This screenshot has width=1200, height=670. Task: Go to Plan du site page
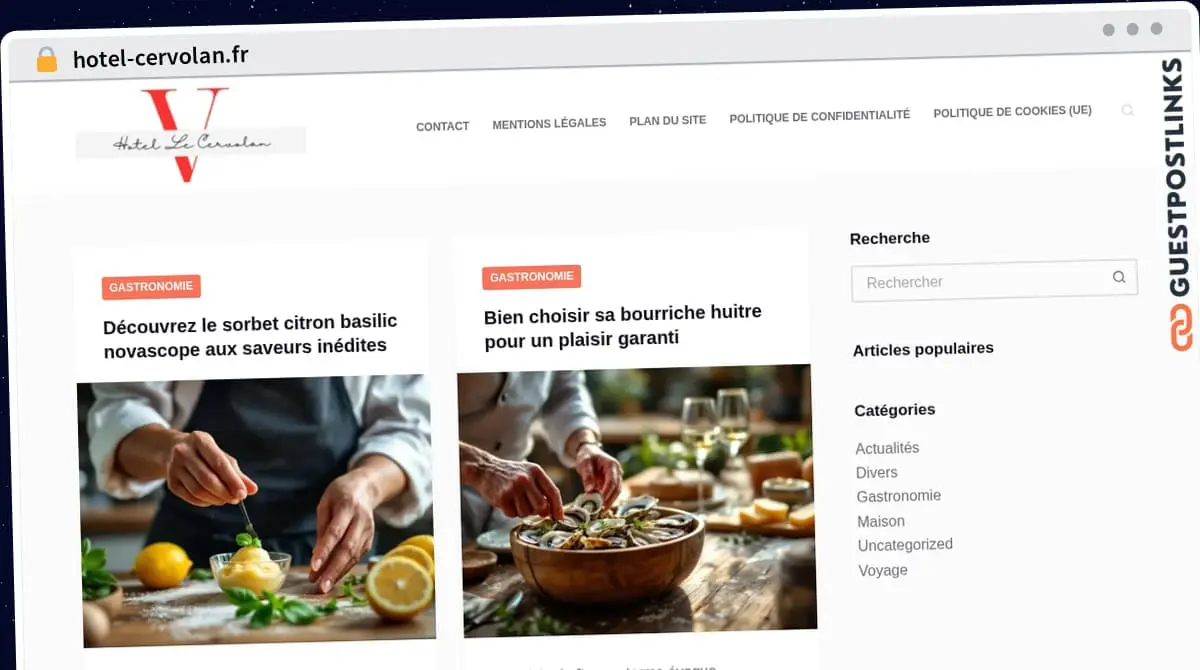click(667, 120)
